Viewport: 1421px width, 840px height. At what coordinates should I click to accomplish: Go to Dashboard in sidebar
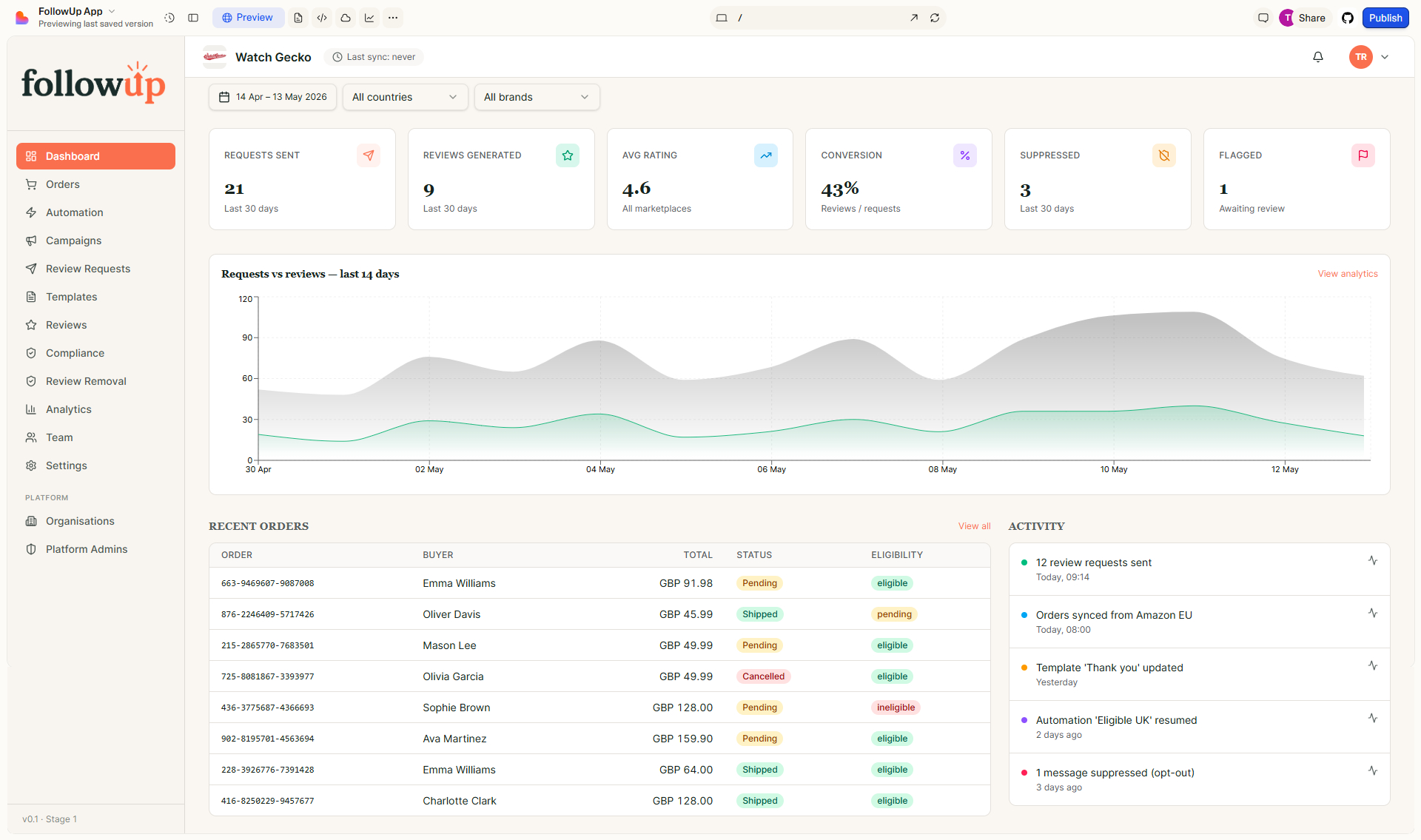(95, 156)
